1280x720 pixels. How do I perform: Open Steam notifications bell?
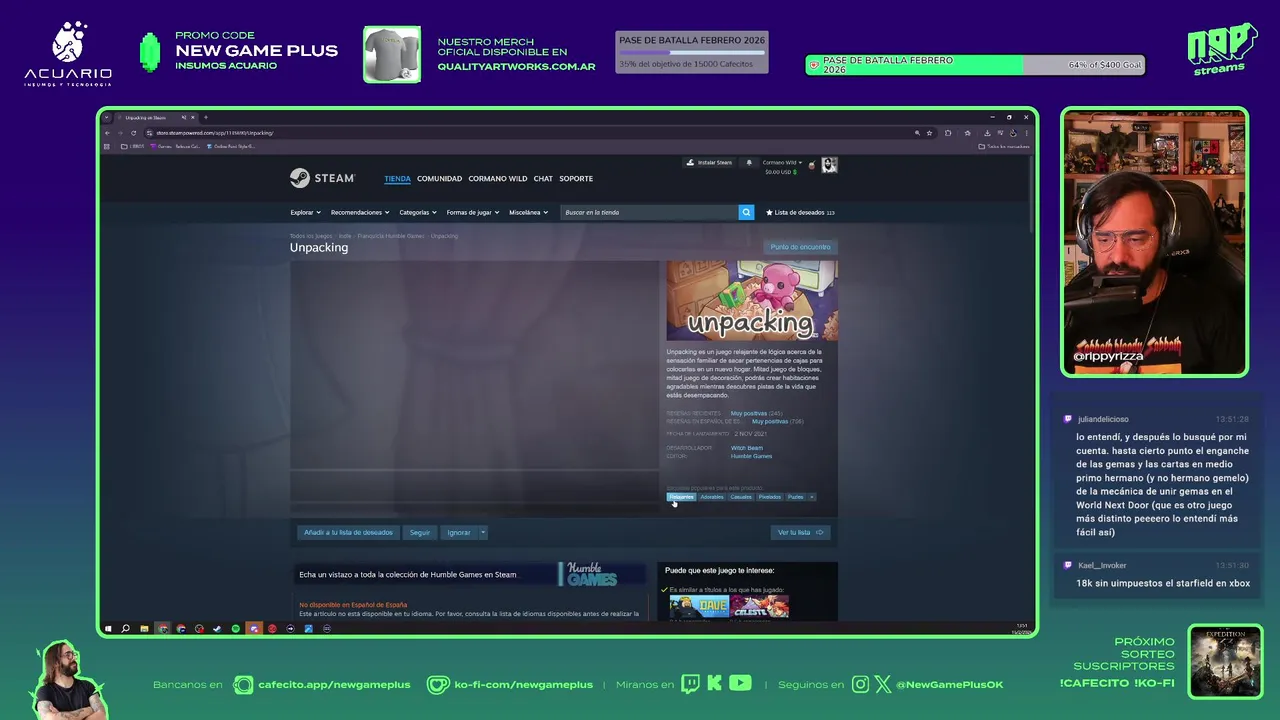click(x=749, y=162)
